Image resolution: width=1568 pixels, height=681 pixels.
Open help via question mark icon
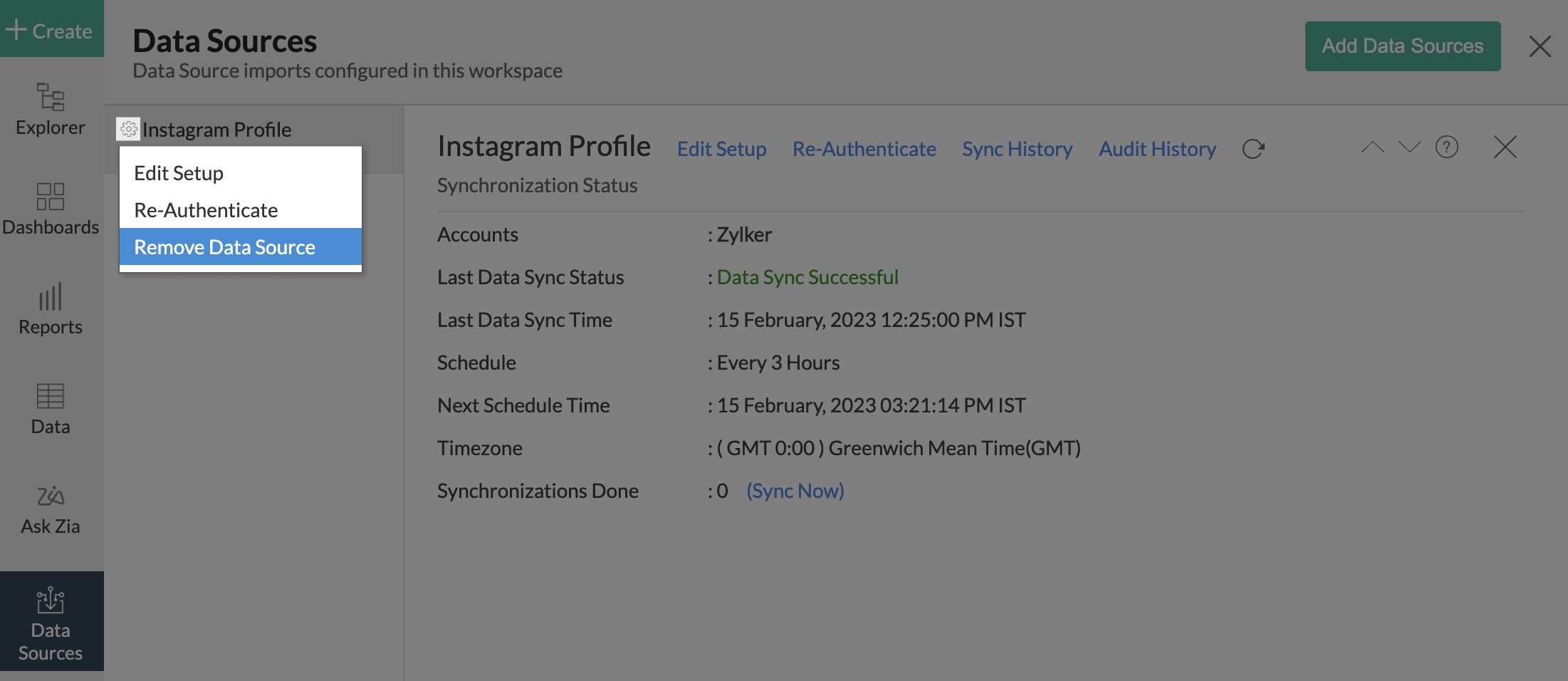coord(1446,147)
